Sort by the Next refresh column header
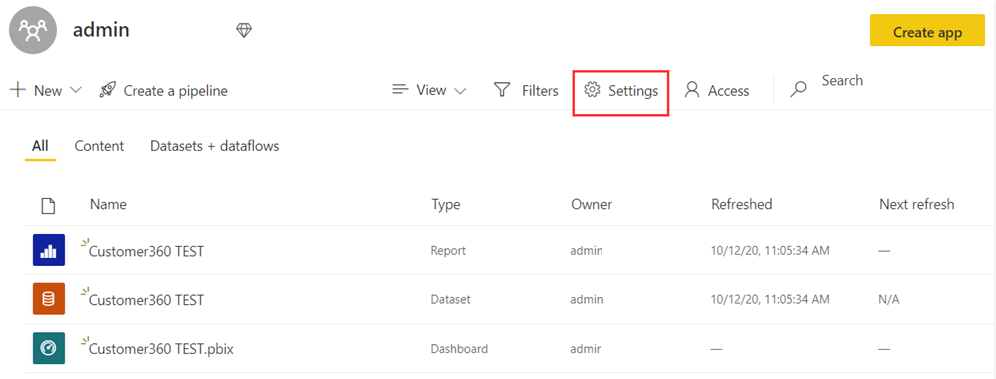 pos(917,204)
